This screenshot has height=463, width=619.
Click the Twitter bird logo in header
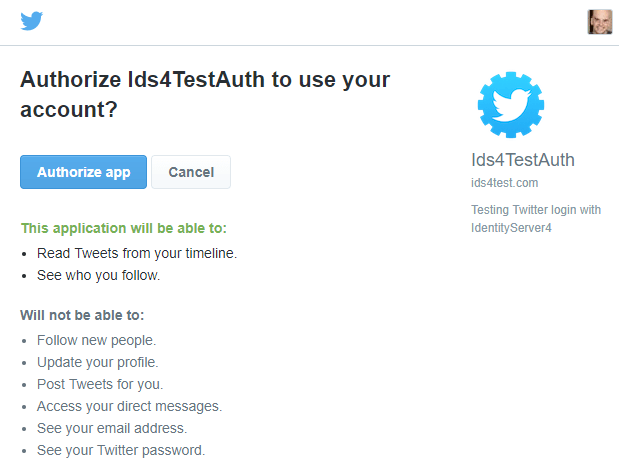[x=32, y=21]
